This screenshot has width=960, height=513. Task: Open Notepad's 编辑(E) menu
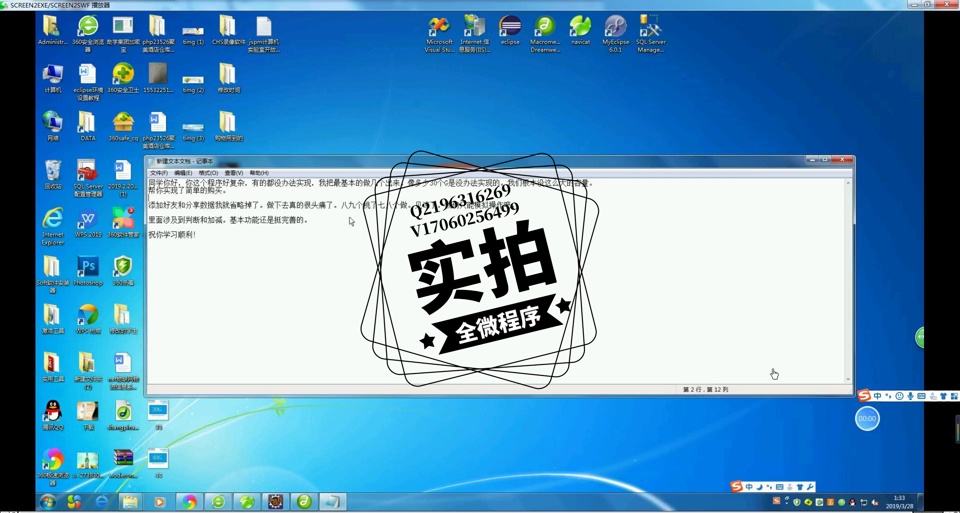tap(183, 173)
